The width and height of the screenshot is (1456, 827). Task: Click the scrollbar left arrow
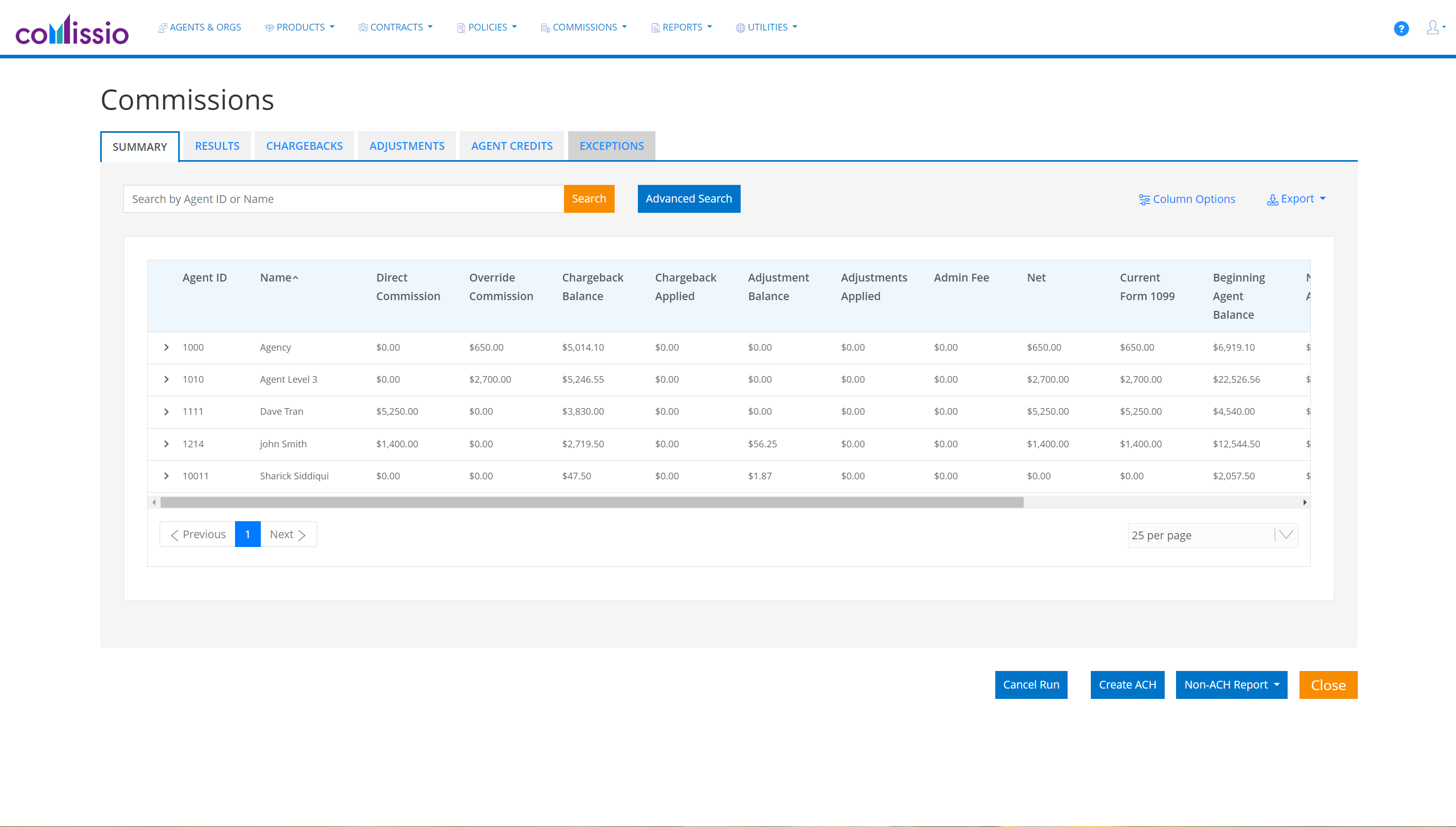(154, 502)
